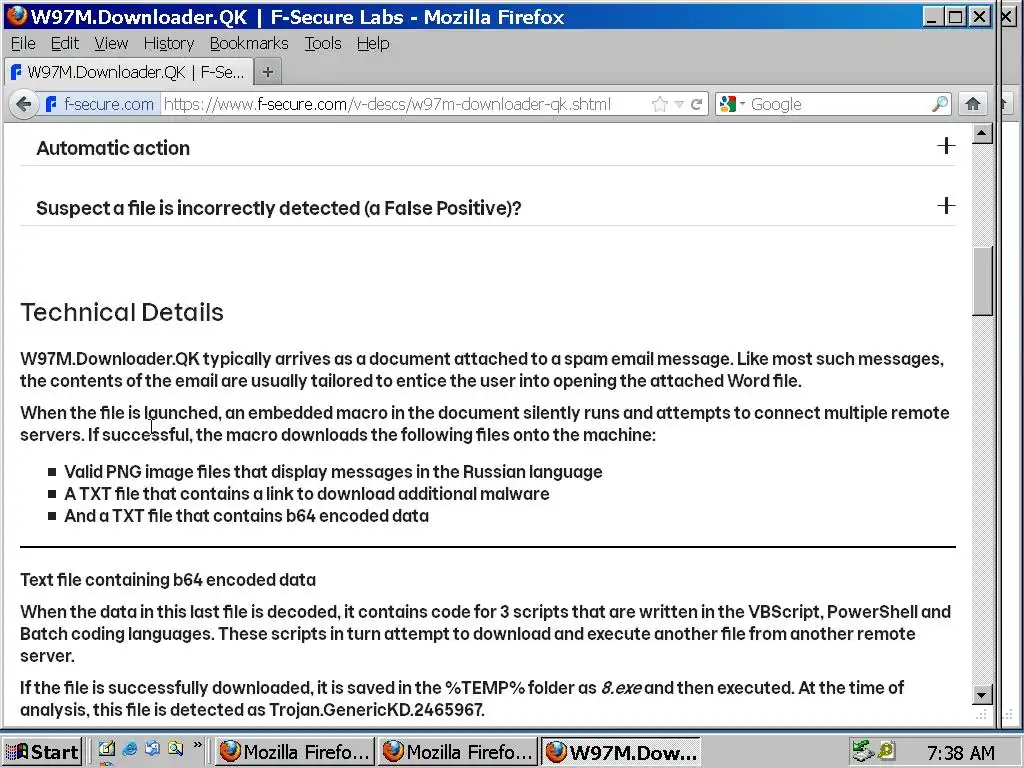This screenshot has width=1024, height=768.
Task: Minimize the Firefox window
Action: (932, 16)
